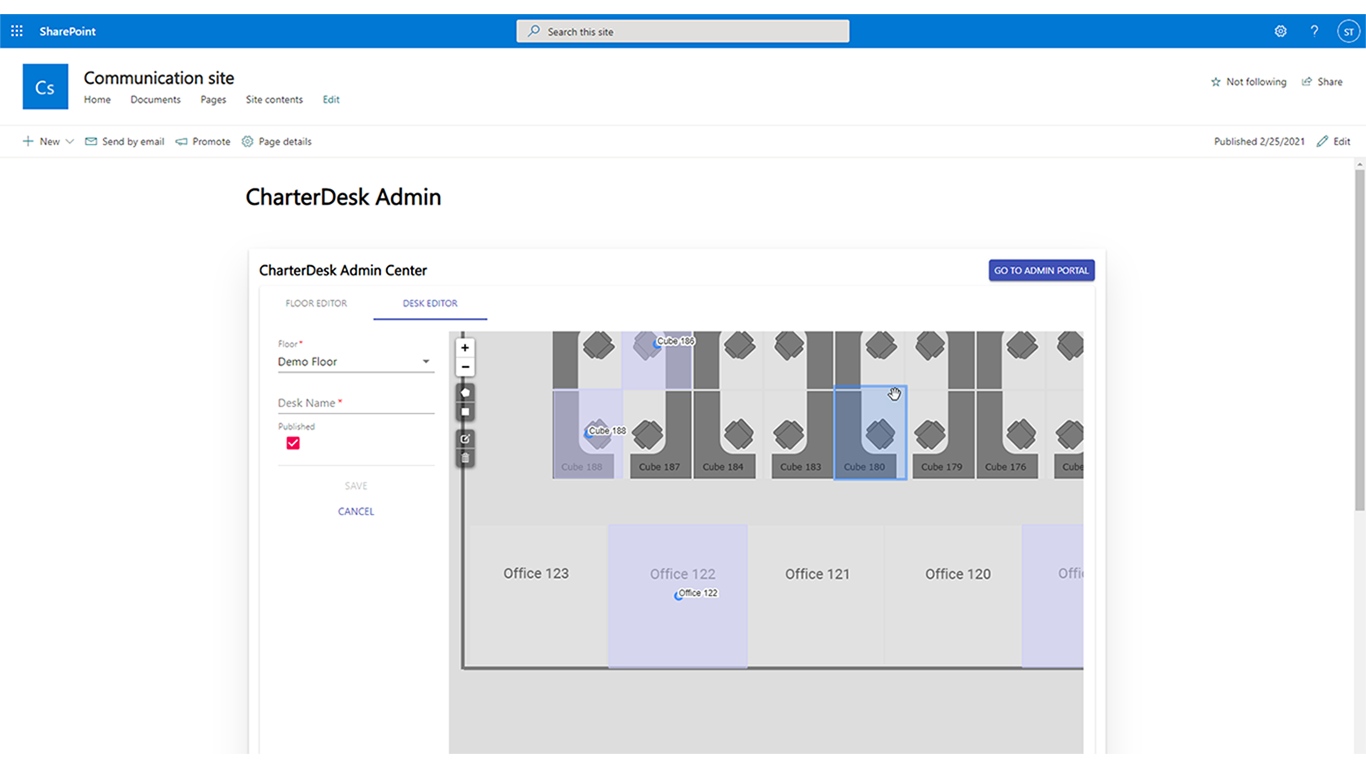Click the delete layers trash icon

tap(465, 458)
